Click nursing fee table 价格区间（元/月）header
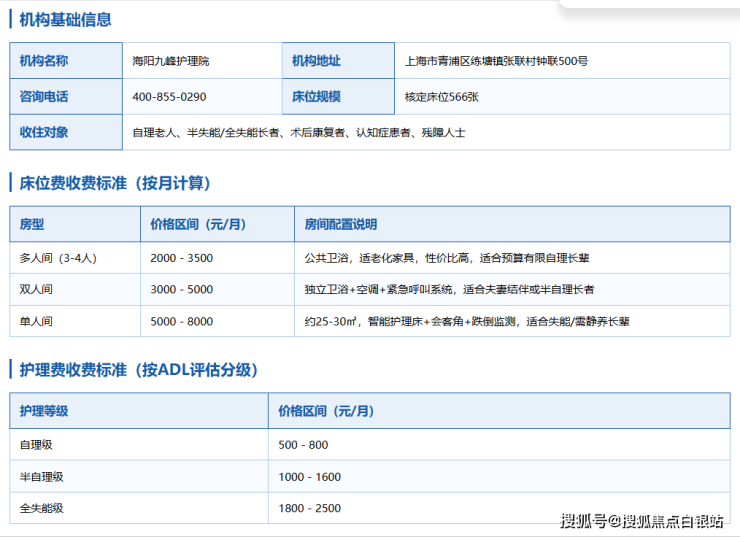The height and width of the screenshot is (537, 740). point(499,411)
